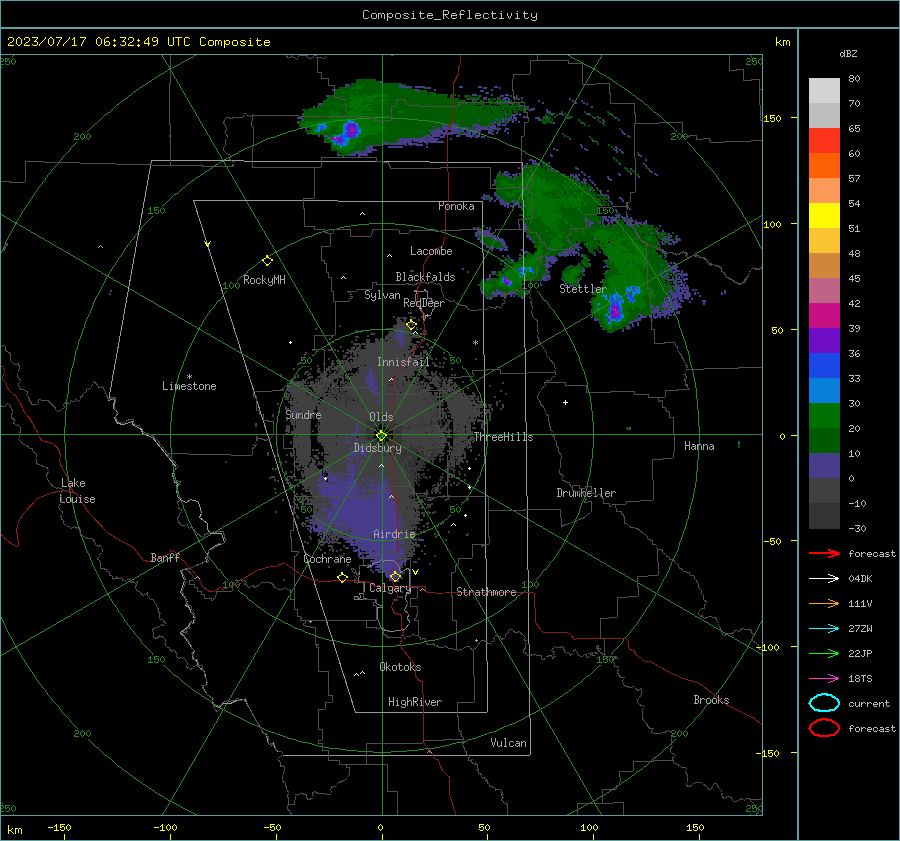
Task: Click the yellow diamond marker near RockyMH
Action: 267,261
